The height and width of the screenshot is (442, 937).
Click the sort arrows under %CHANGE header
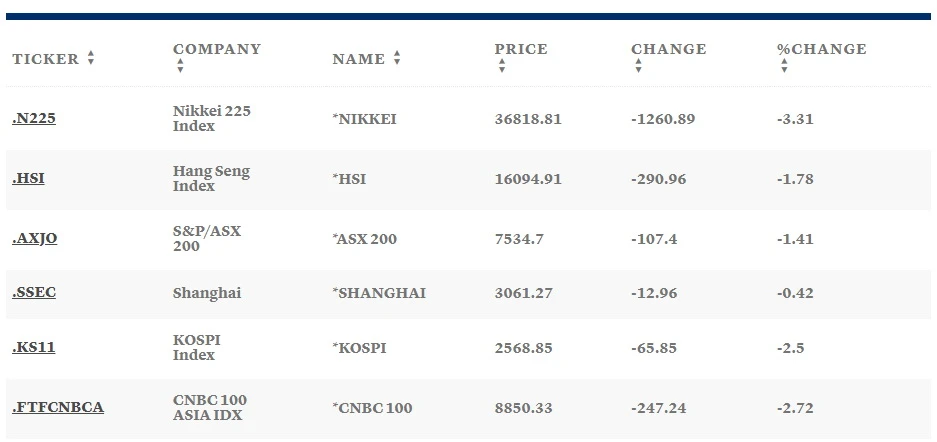coord(784,67)
